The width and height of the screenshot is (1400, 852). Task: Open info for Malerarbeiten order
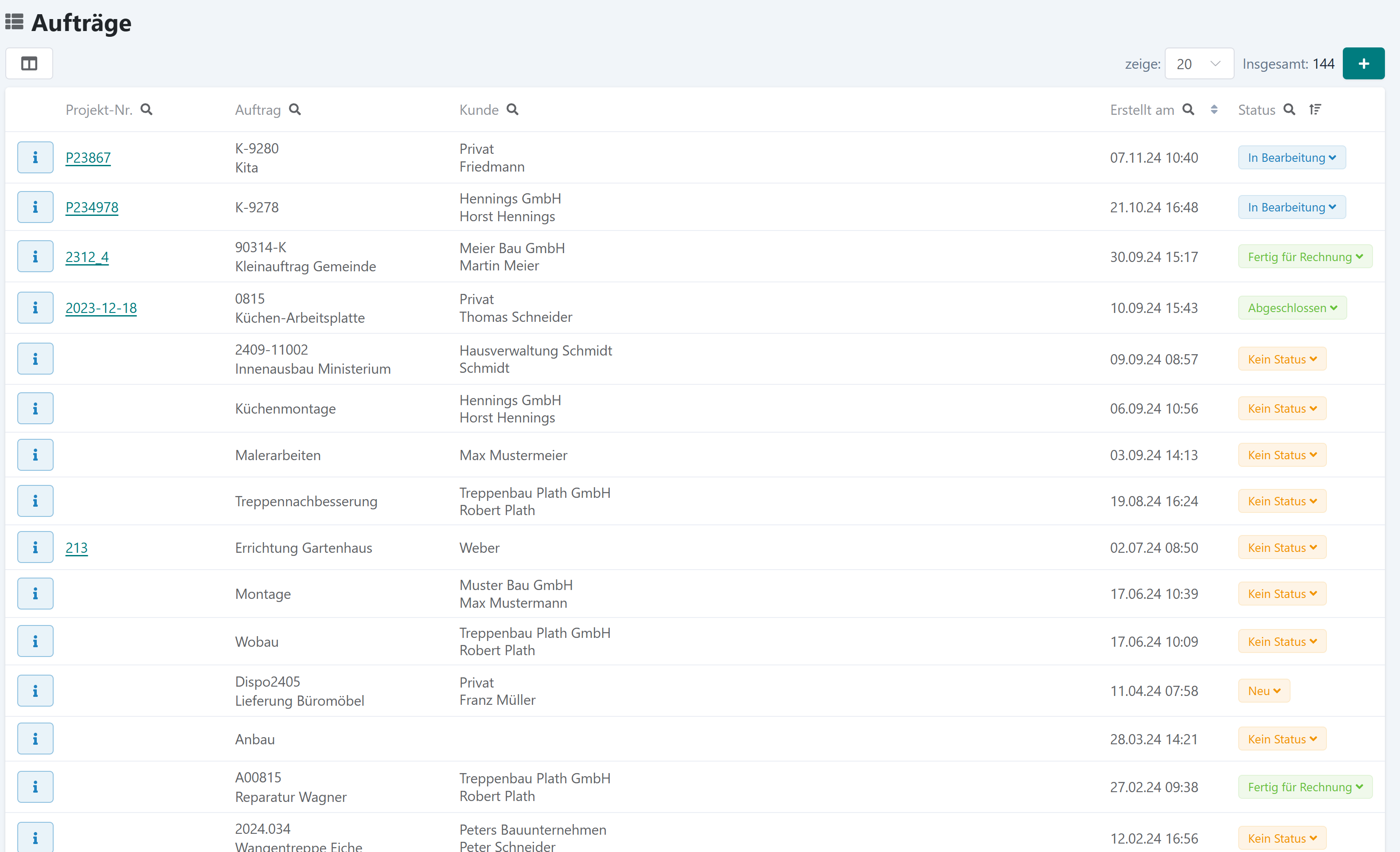pos(35,455)
